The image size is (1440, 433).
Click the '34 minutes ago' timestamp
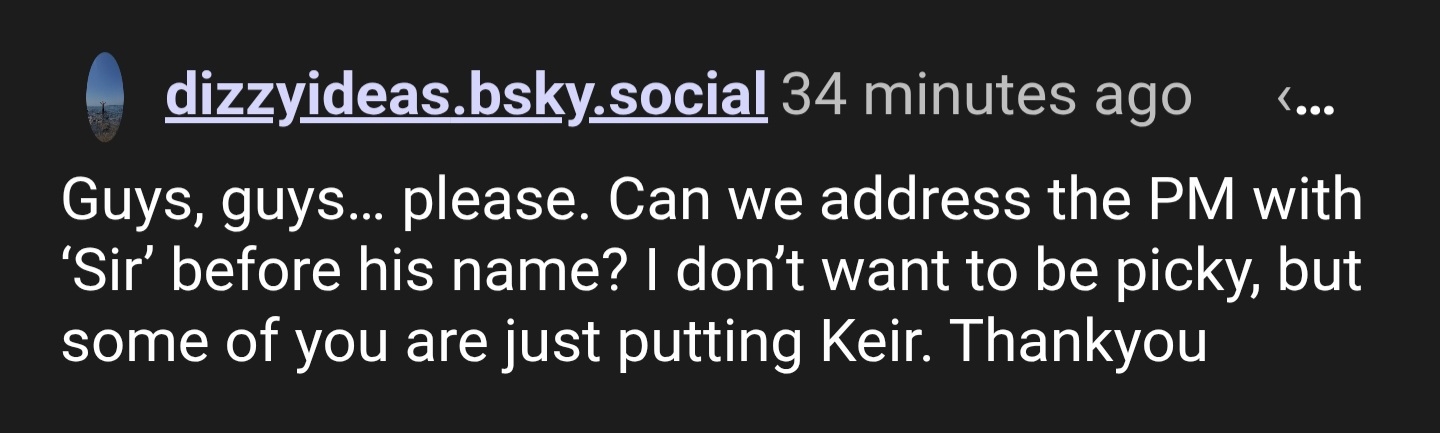[985, 96]
